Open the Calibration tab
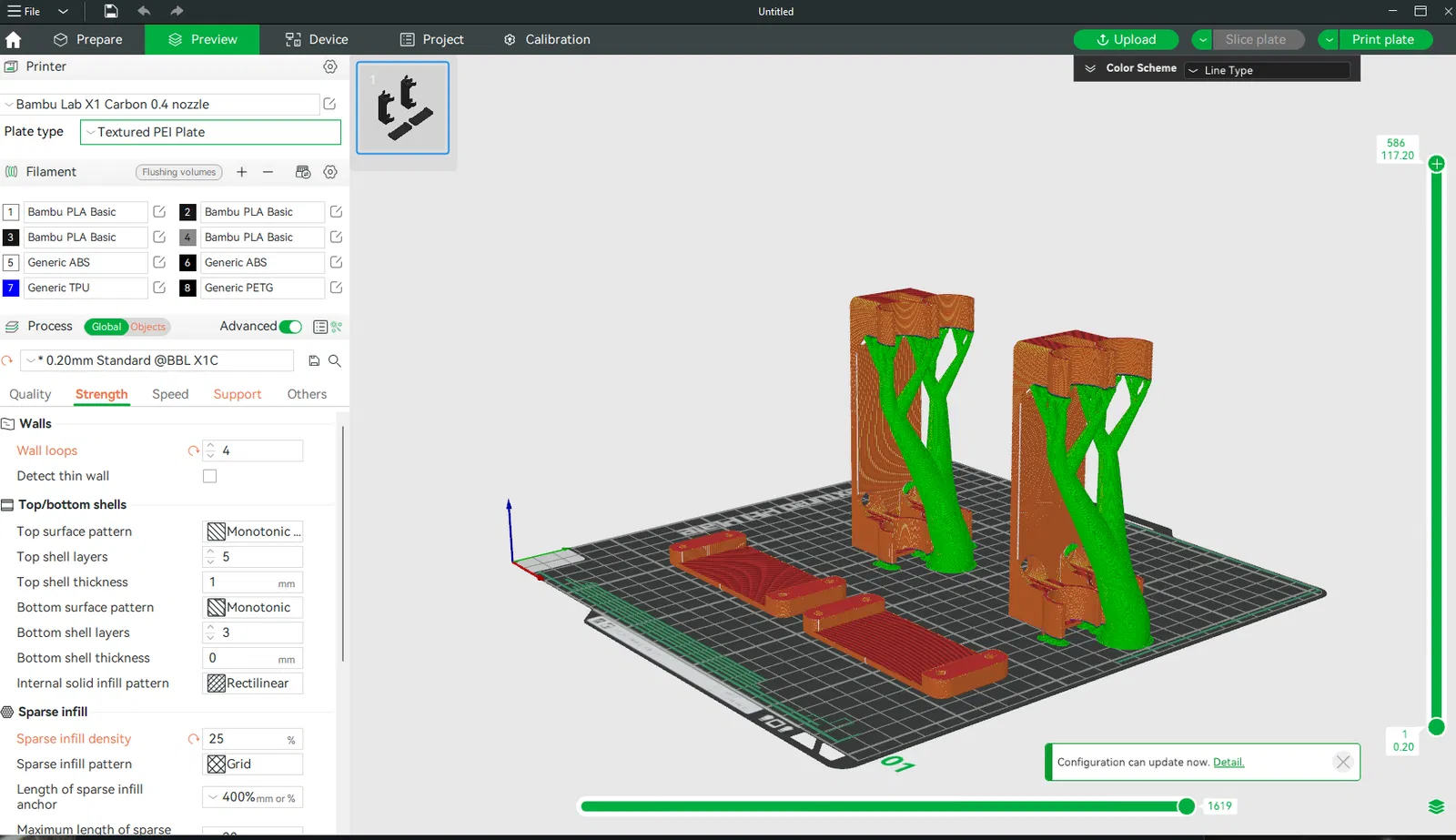1456x840 pixels. pyautogui.click(x=547, y=40)
